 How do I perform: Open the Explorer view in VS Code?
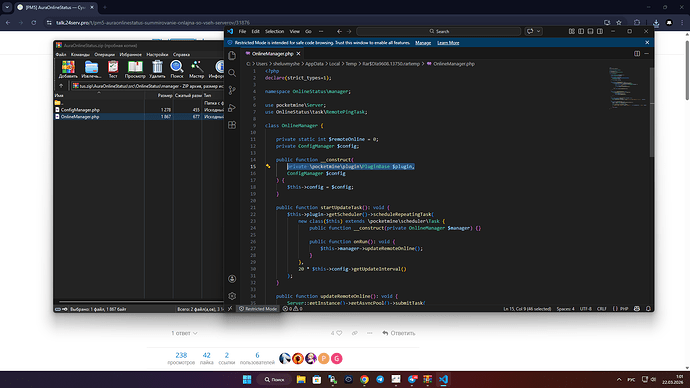click(x=232, y=55)
